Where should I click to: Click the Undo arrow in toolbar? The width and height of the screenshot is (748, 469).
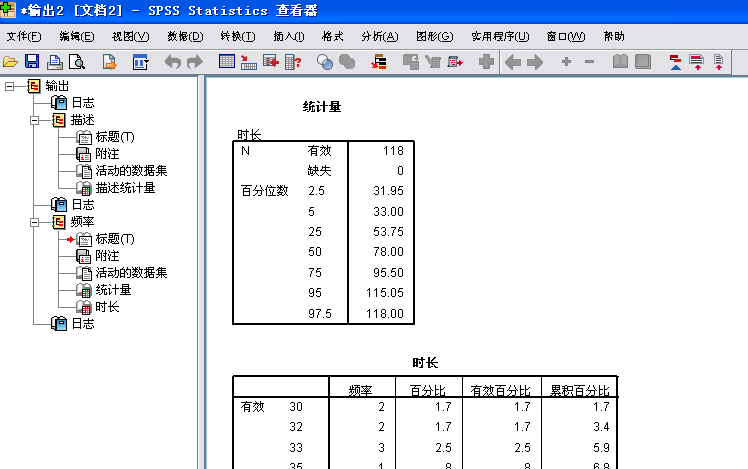pos(171,62)
